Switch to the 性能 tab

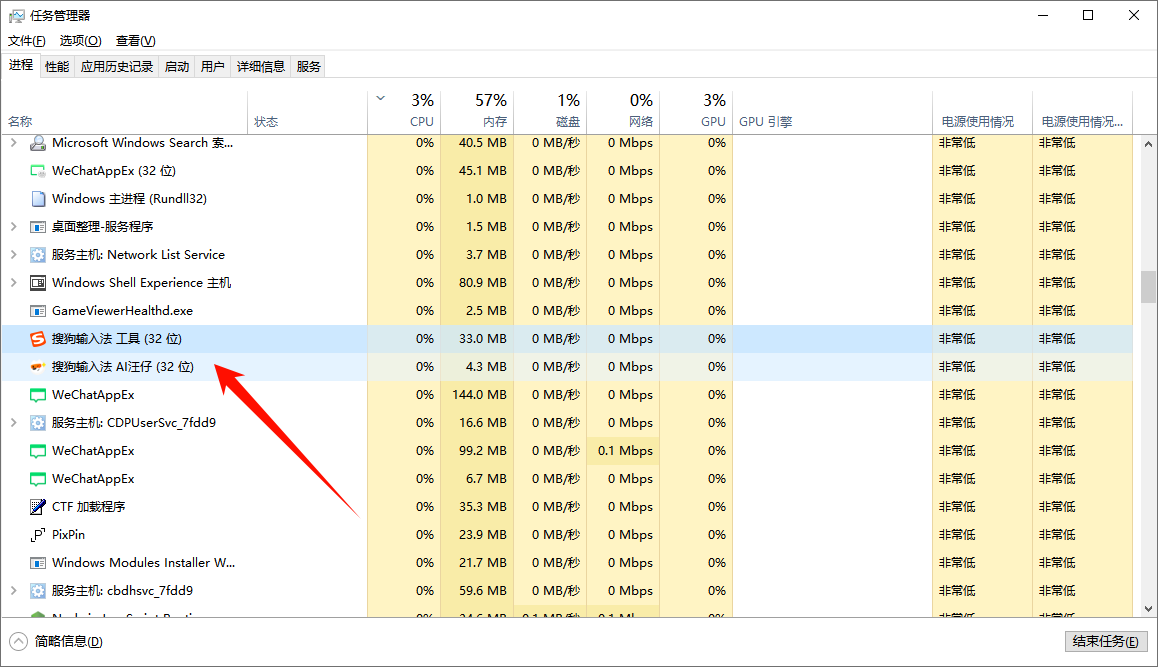(57, 67)
